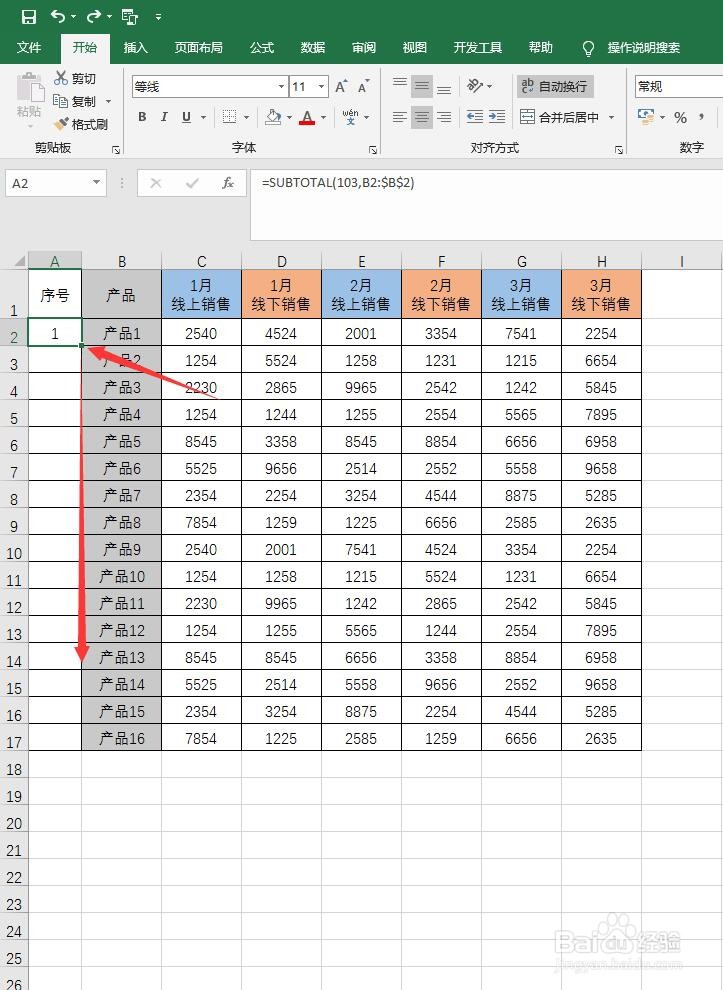
Task: Toggle bold formatting
Action: [142, 117]
